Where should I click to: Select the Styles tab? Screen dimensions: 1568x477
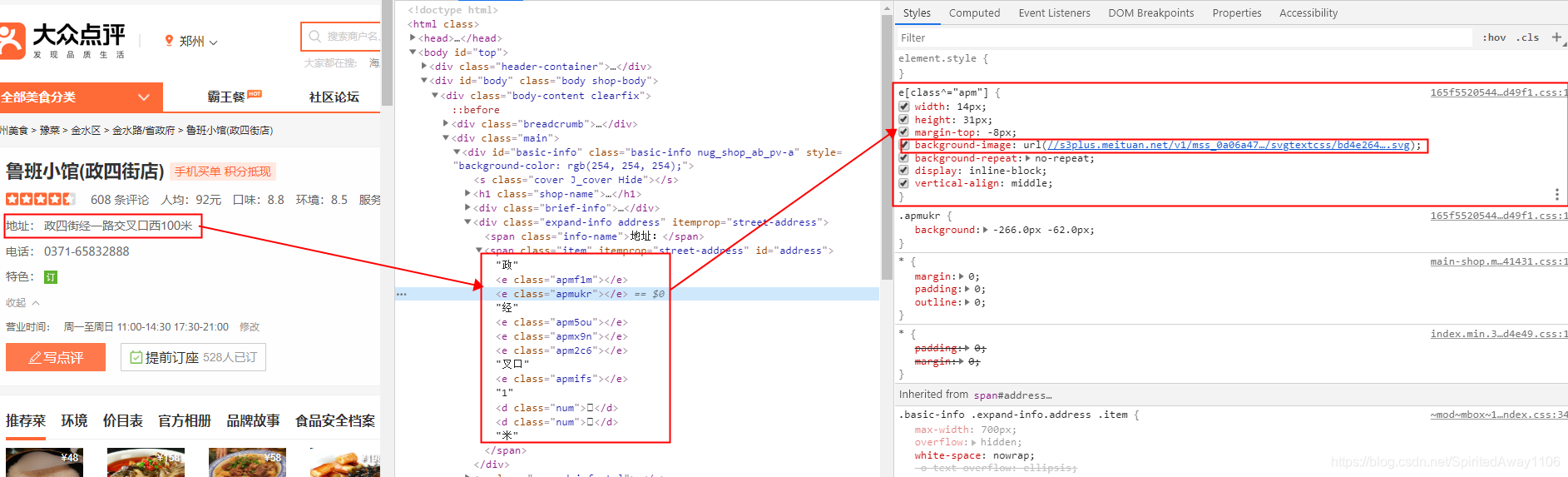(917, 13)
